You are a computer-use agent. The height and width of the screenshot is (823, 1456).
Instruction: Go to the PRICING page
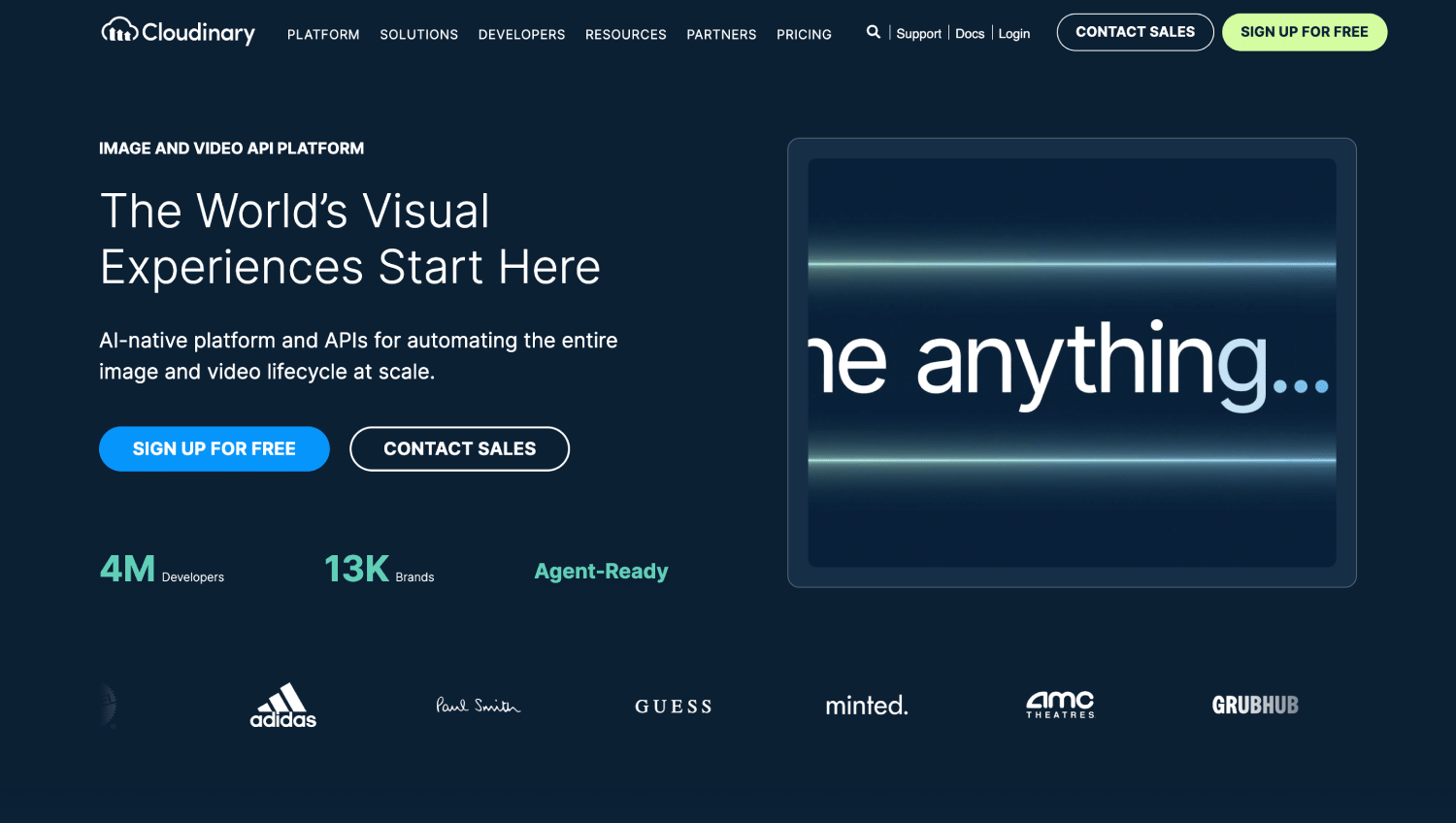coord(804,34)
